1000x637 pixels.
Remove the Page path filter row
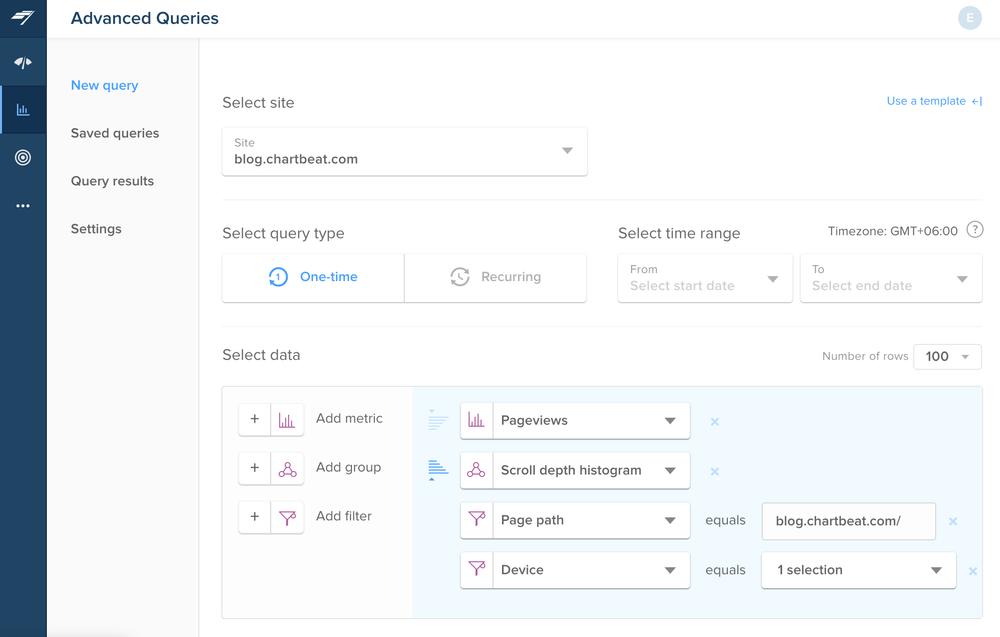(x=953, y=522)
